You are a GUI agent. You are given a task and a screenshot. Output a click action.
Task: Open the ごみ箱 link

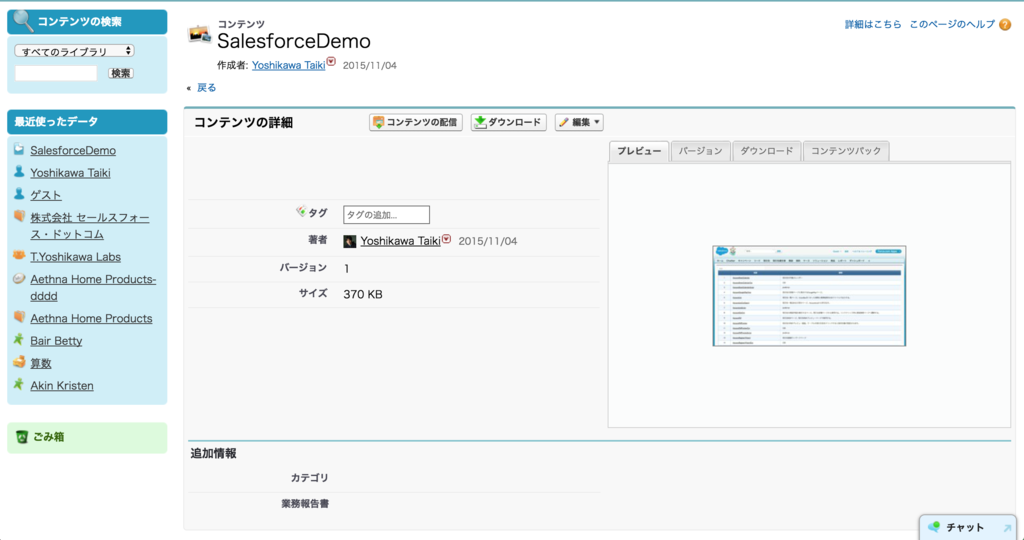click(50, 437)
